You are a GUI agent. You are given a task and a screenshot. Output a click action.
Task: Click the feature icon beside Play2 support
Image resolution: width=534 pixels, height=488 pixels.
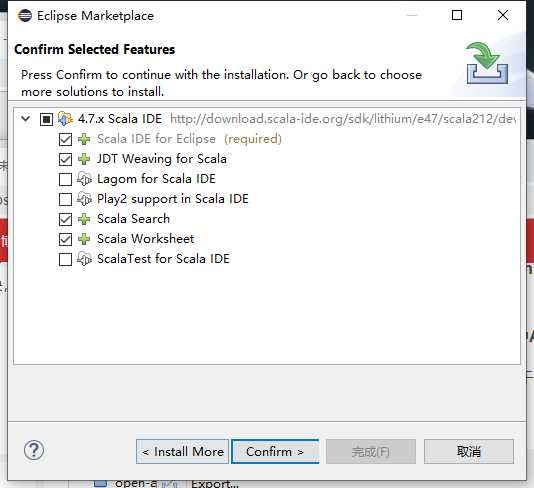click(84, 199)
